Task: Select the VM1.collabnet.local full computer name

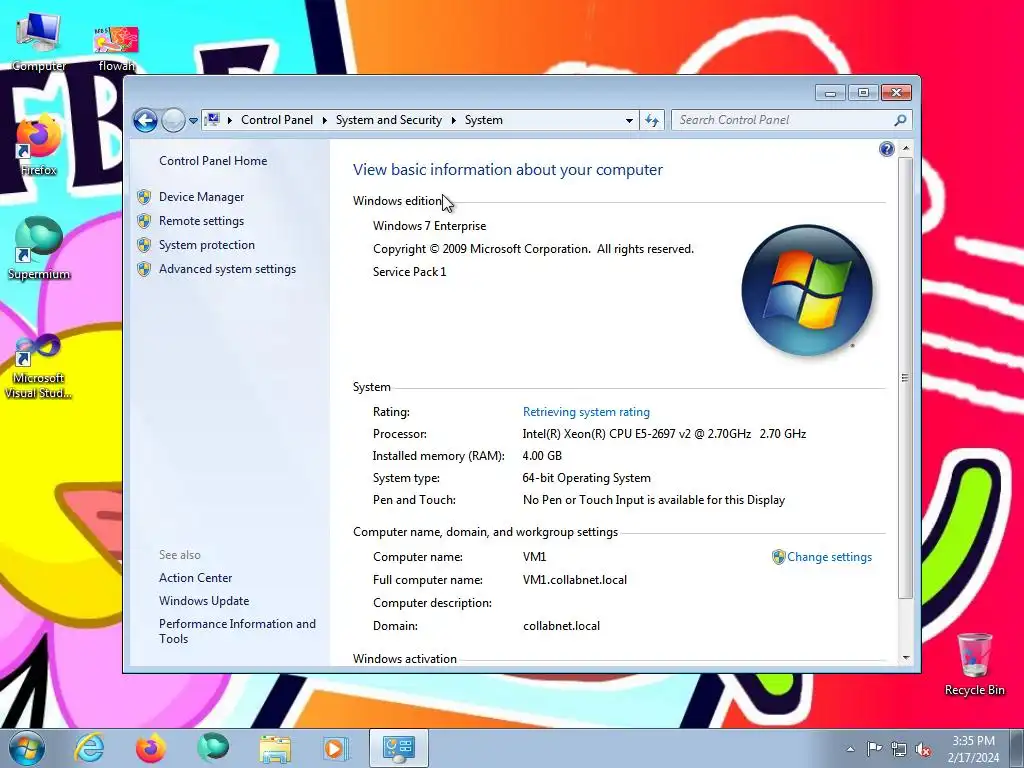Action: coord(575,580)
